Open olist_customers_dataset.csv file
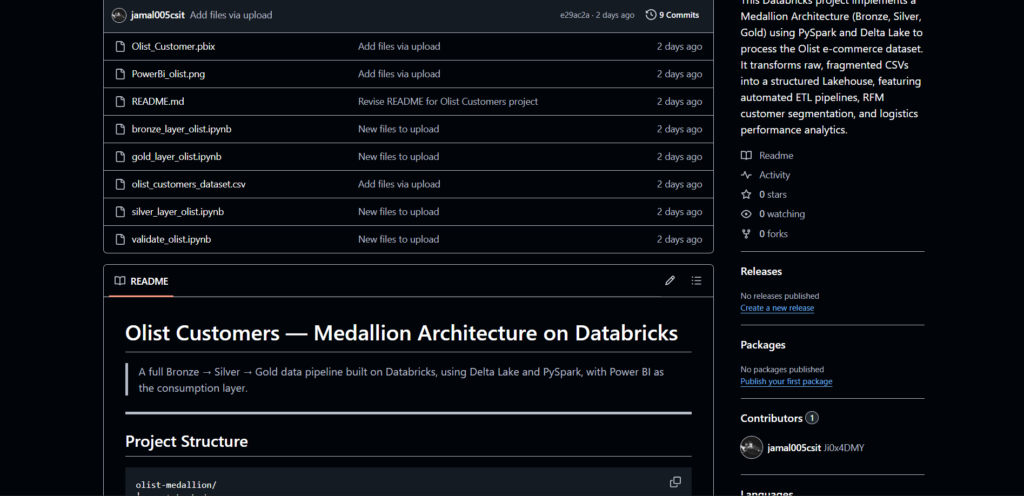Screen dimensions: 1024x496 188,184
